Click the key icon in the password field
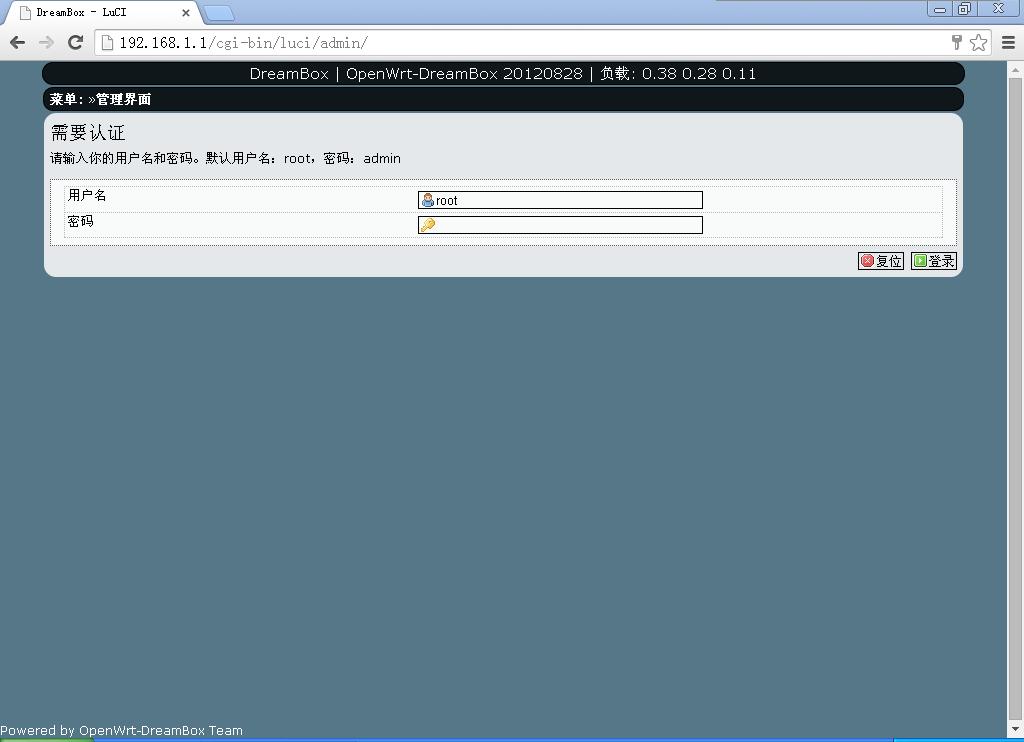Screen dimensions: 1024x742 tap(425, 224)
